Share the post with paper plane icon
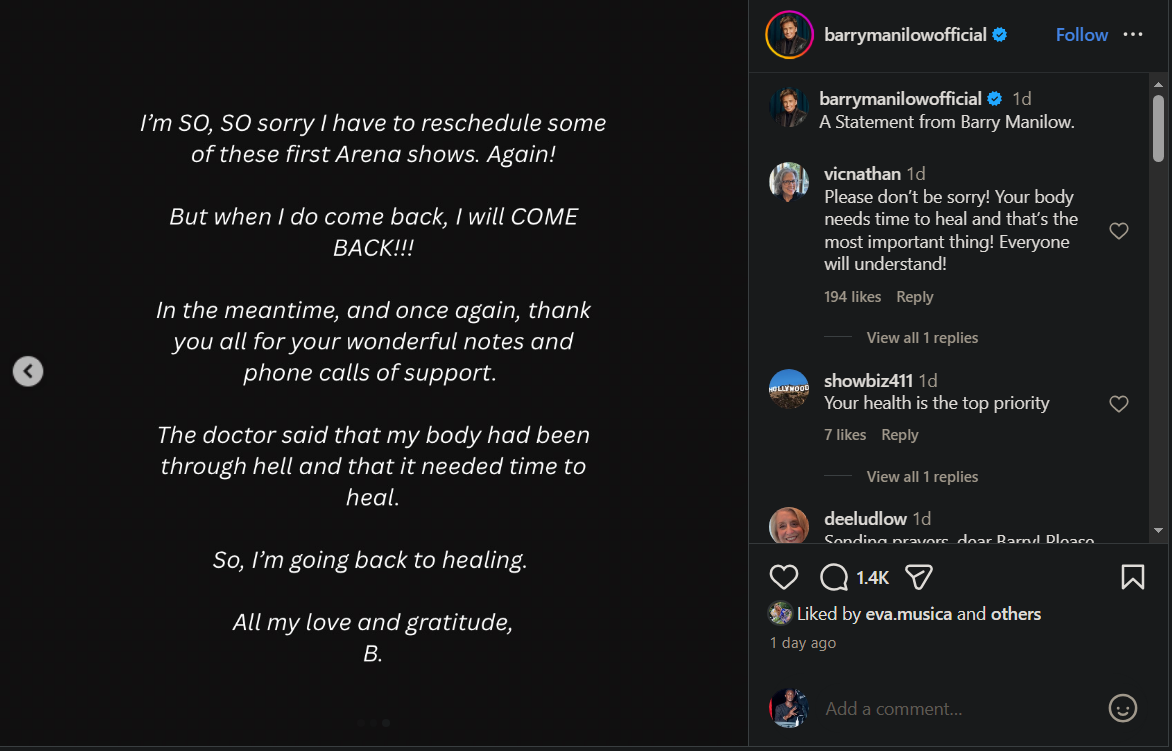Viewport: 1172px width, 751px height. 919,577
